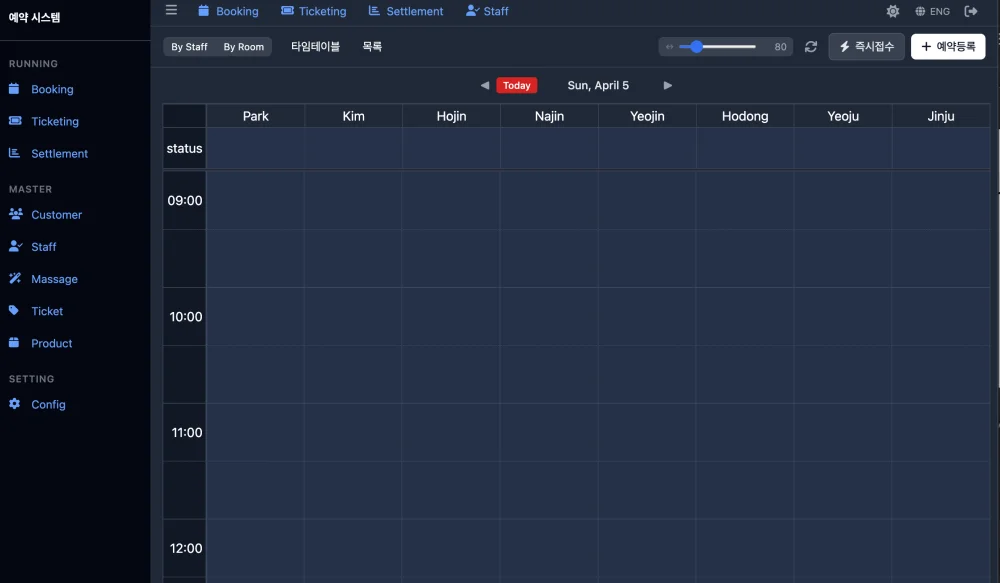Open the Staff tab in top navigation
The image size is (1000, 583).
tap(487, 11)
